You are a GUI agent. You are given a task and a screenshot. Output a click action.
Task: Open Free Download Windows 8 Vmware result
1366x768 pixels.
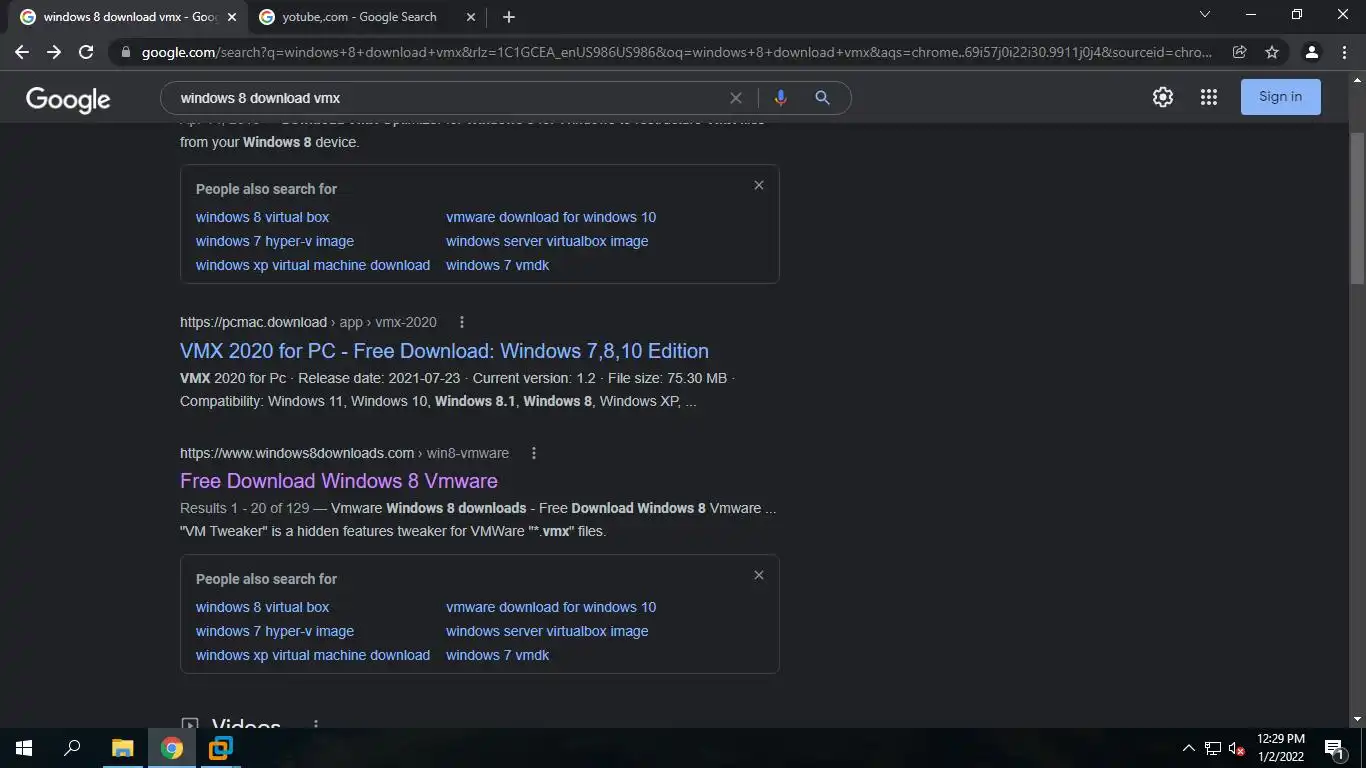tap(339, 481)
